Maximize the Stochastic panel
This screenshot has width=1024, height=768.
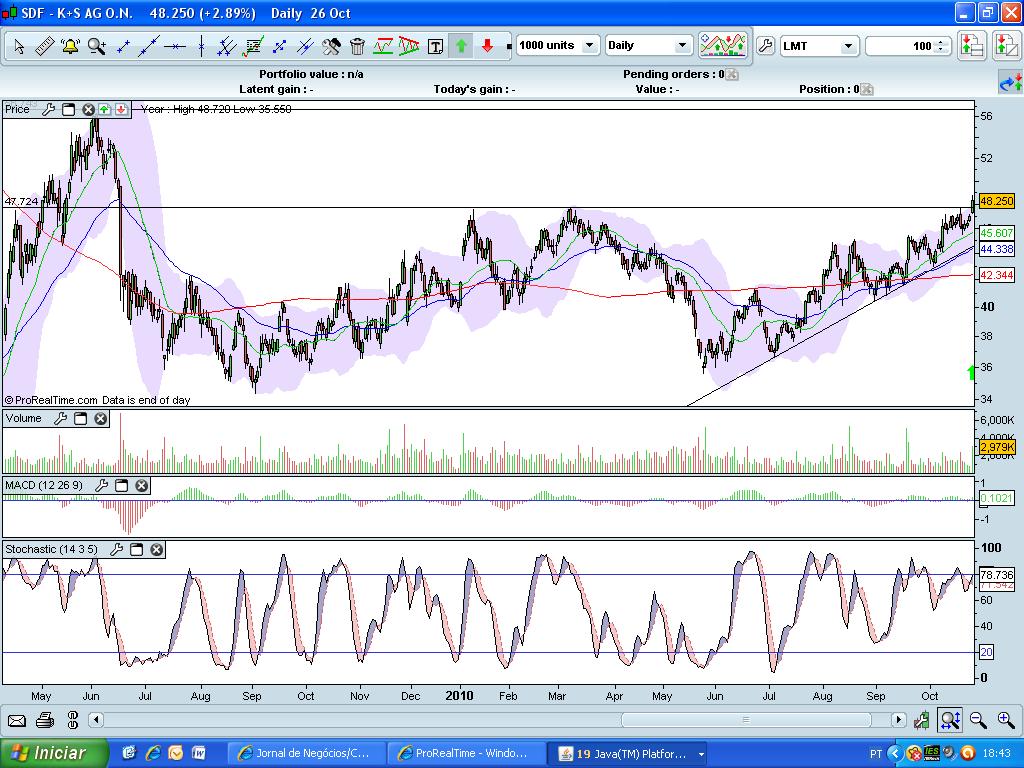pyautogui.click(x=136, y=550)
